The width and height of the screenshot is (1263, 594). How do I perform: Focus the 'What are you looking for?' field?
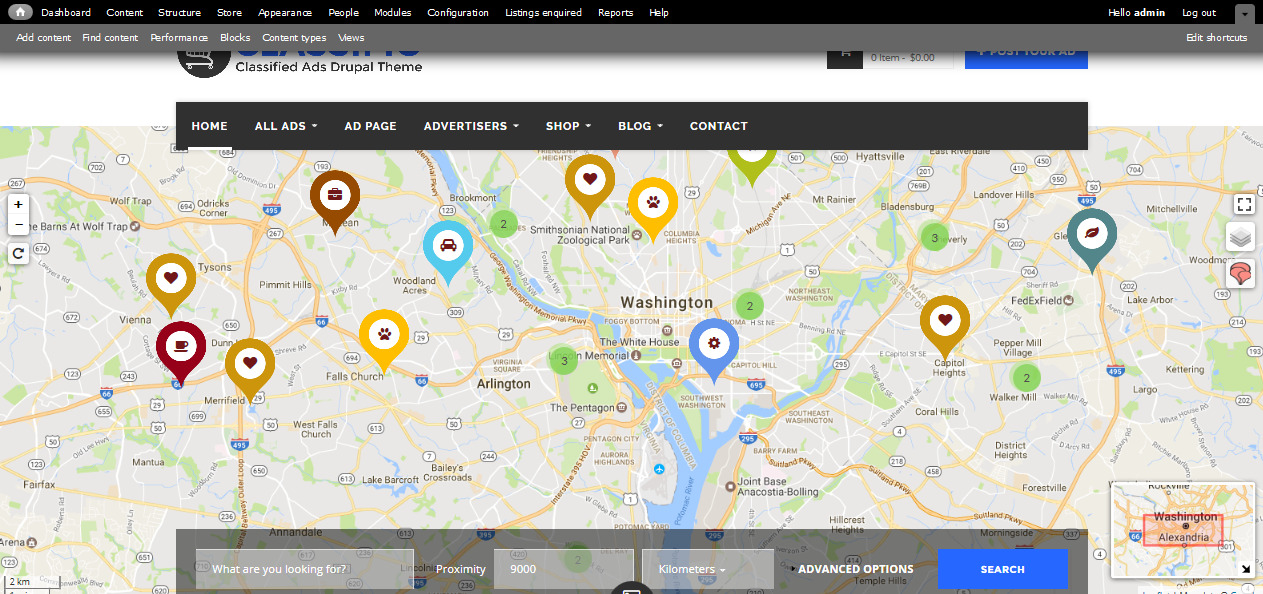(x=304, y=569)
